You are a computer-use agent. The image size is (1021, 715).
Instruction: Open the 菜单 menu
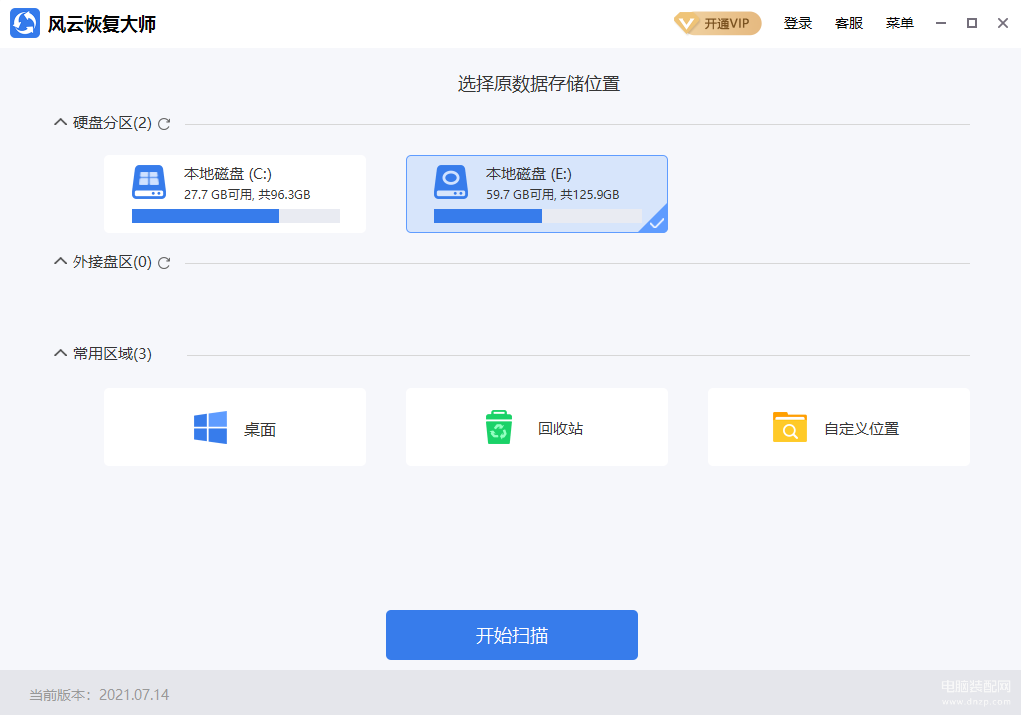pos(899,23)
